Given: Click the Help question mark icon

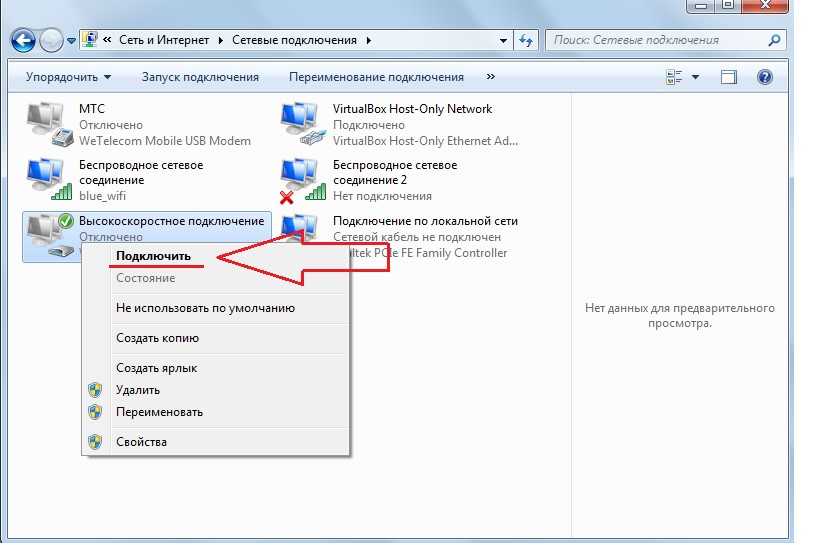Looking at the screenshot, I should [x=765, y=77].
